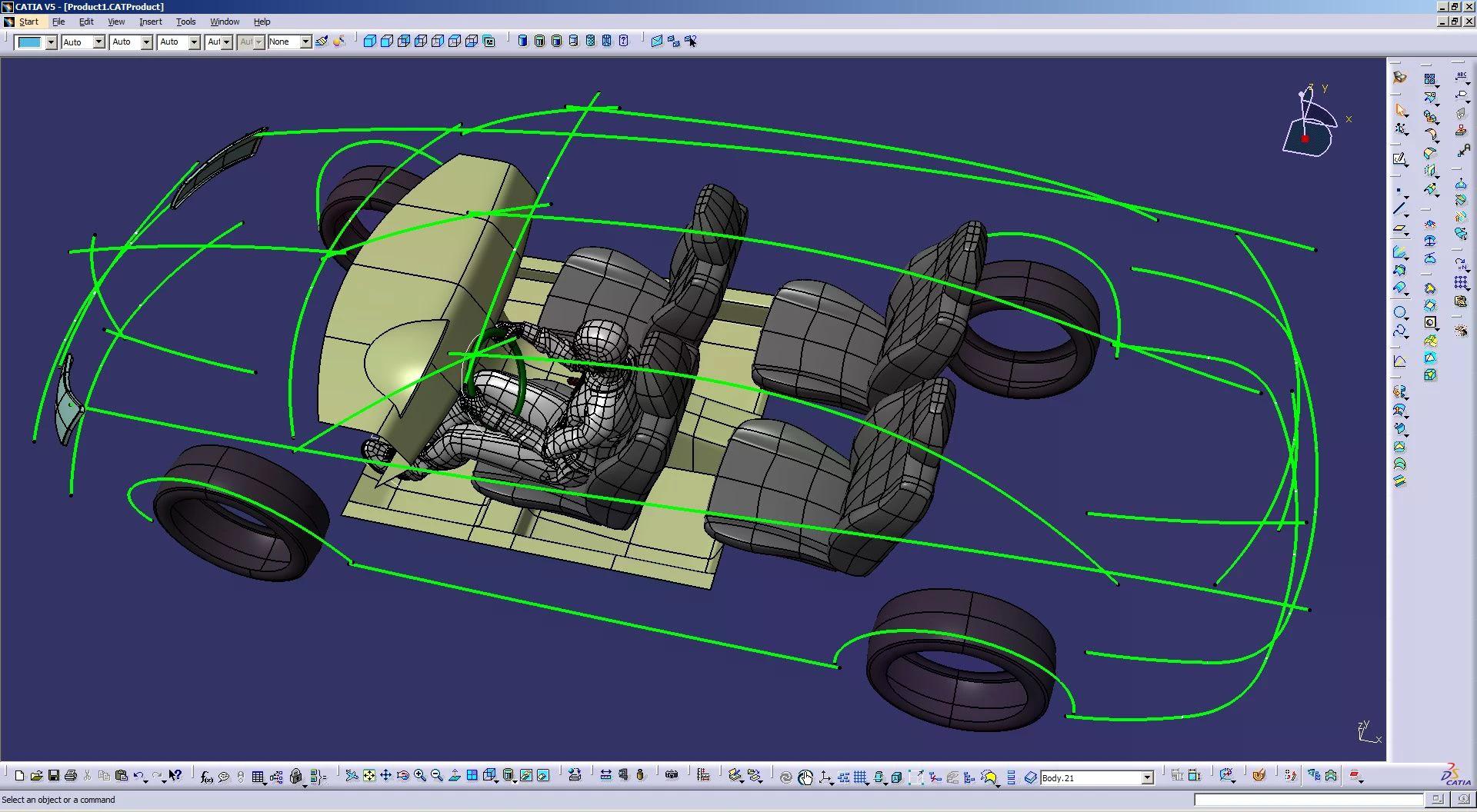
Task: Click the Start menu button
Action: point(28,22)
